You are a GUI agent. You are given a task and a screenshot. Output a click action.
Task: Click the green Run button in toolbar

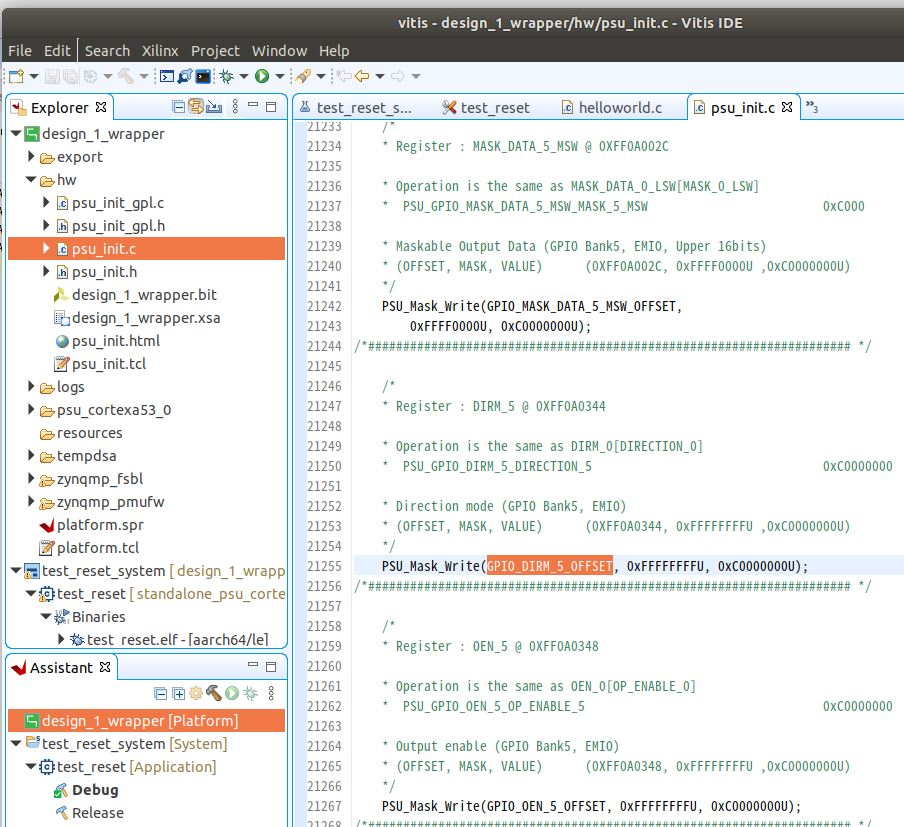(x=261, y=76)
